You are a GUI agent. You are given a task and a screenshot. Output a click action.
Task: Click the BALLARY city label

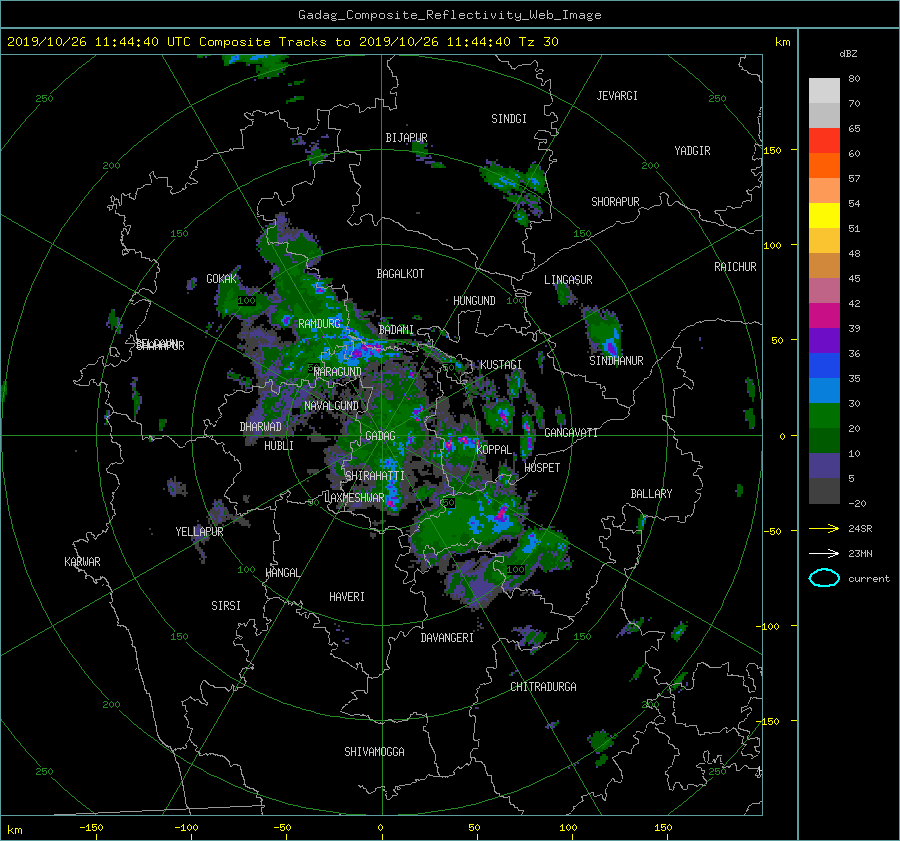click(x=651, y=494)
